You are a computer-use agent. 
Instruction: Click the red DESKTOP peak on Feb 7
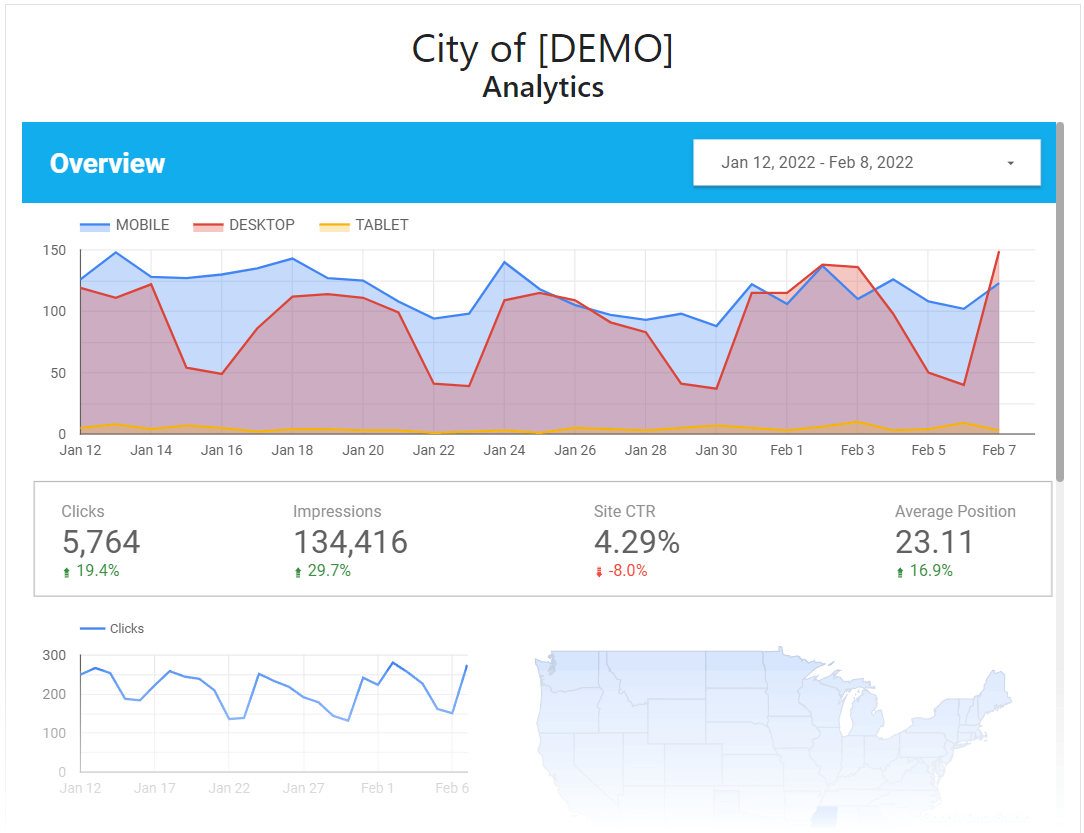pyautogui.click(x=998, y=253)
